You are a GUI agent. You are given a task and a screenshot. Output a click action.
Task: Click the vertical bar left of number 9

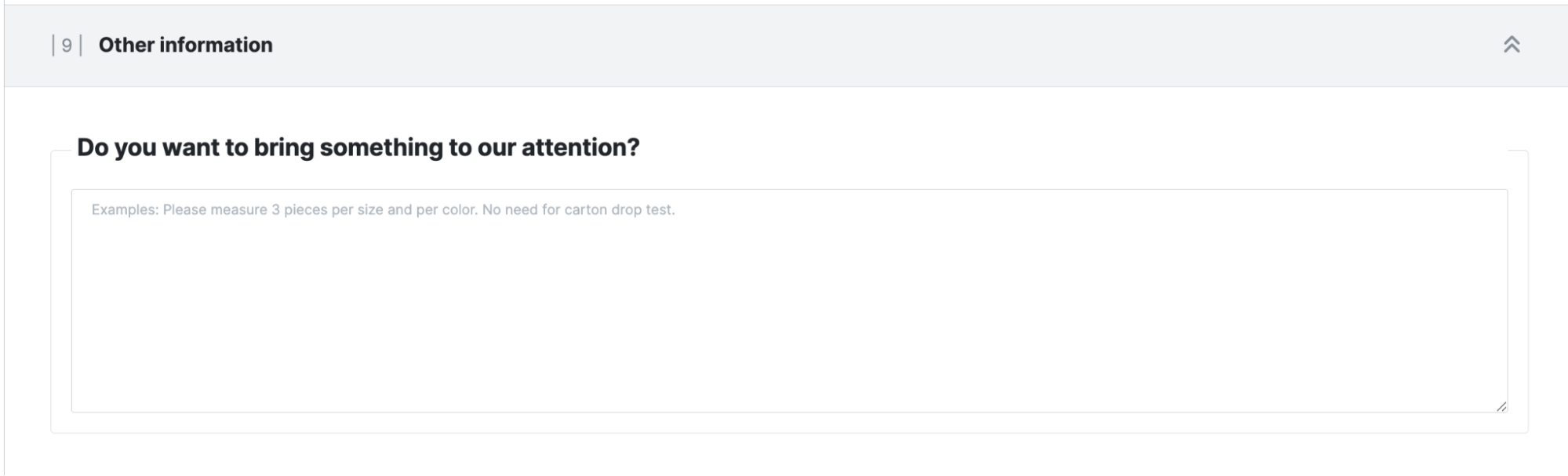click(53, 45)
